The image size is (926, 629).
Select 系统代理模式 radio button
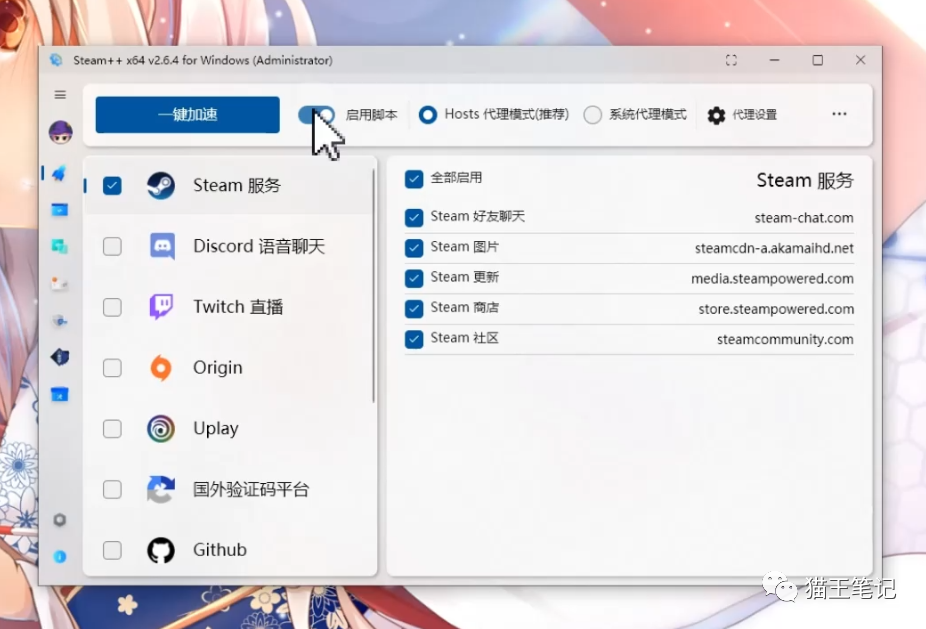pyautogui.click(x=592, y=115)
